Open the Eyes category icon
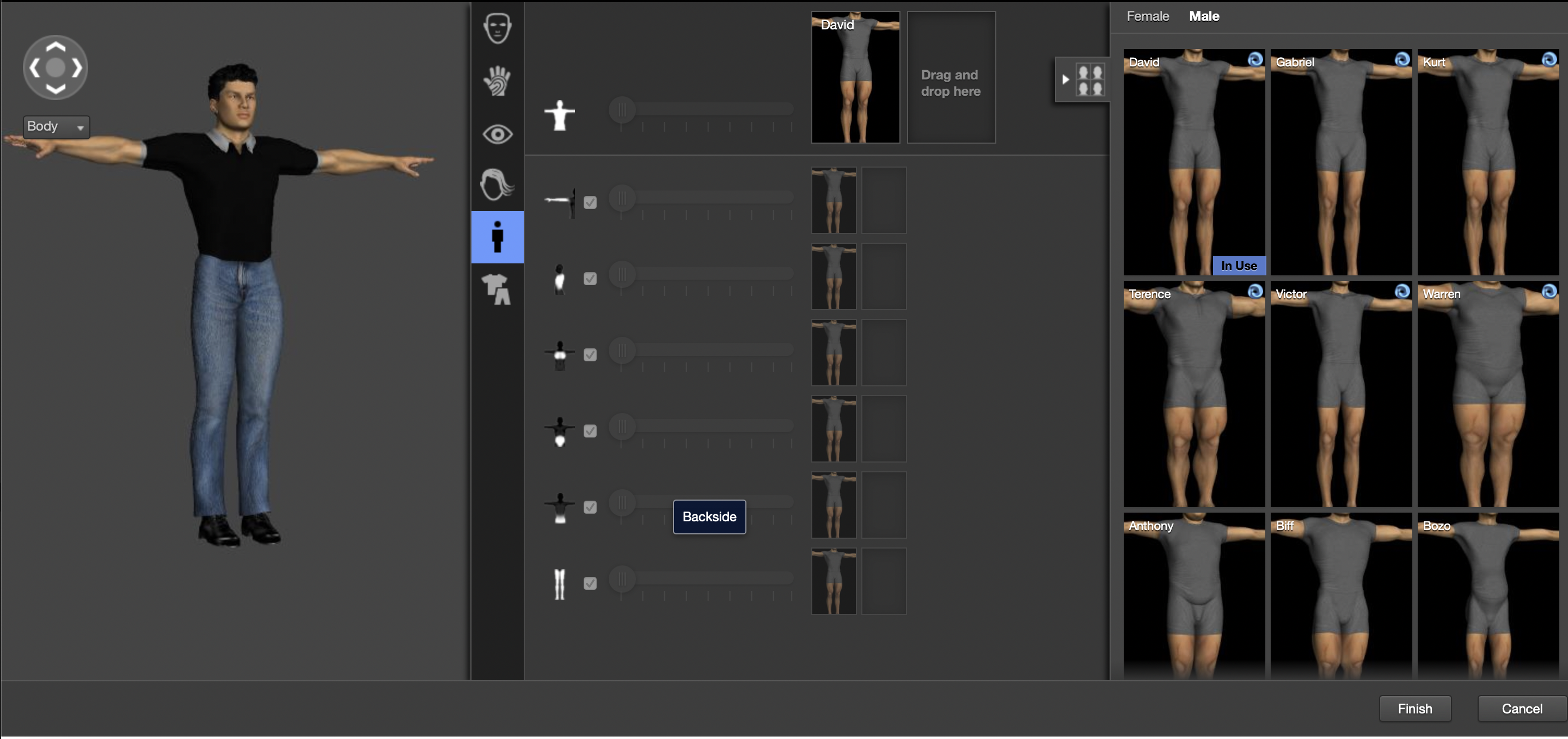This screenshot has height=739, width=1568. (x=497, y=134)
